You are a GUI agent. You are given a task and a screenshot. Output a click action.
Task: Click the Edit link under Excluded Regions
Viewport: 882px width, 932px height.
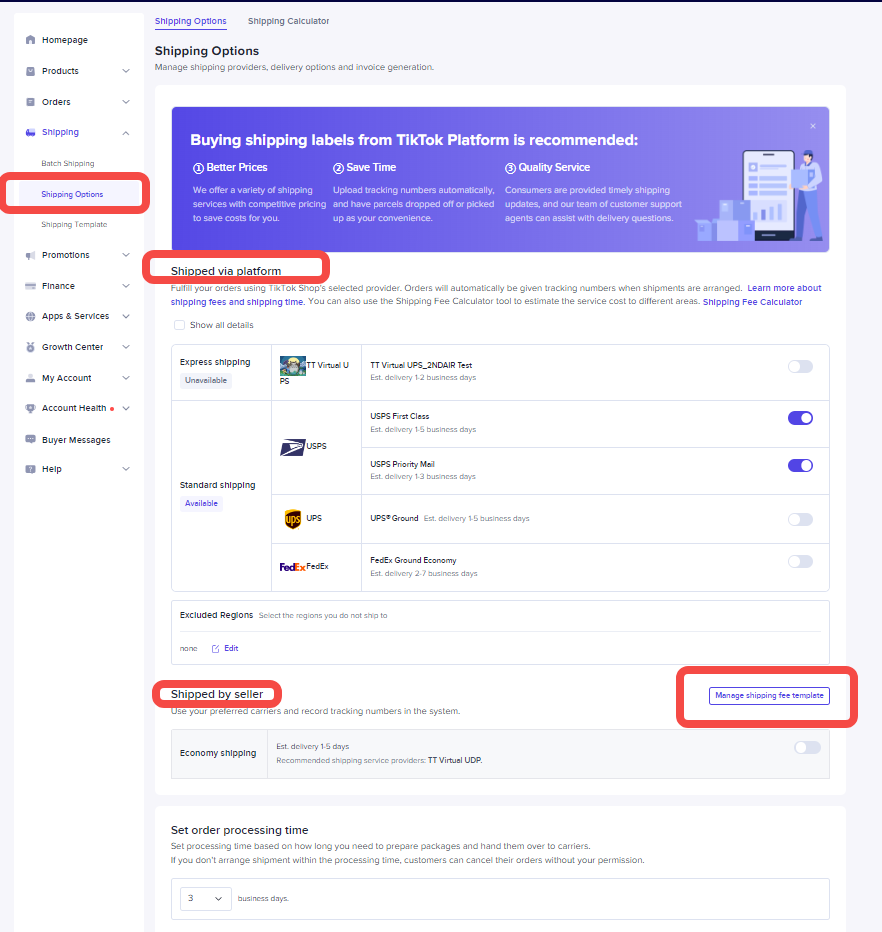231,648
